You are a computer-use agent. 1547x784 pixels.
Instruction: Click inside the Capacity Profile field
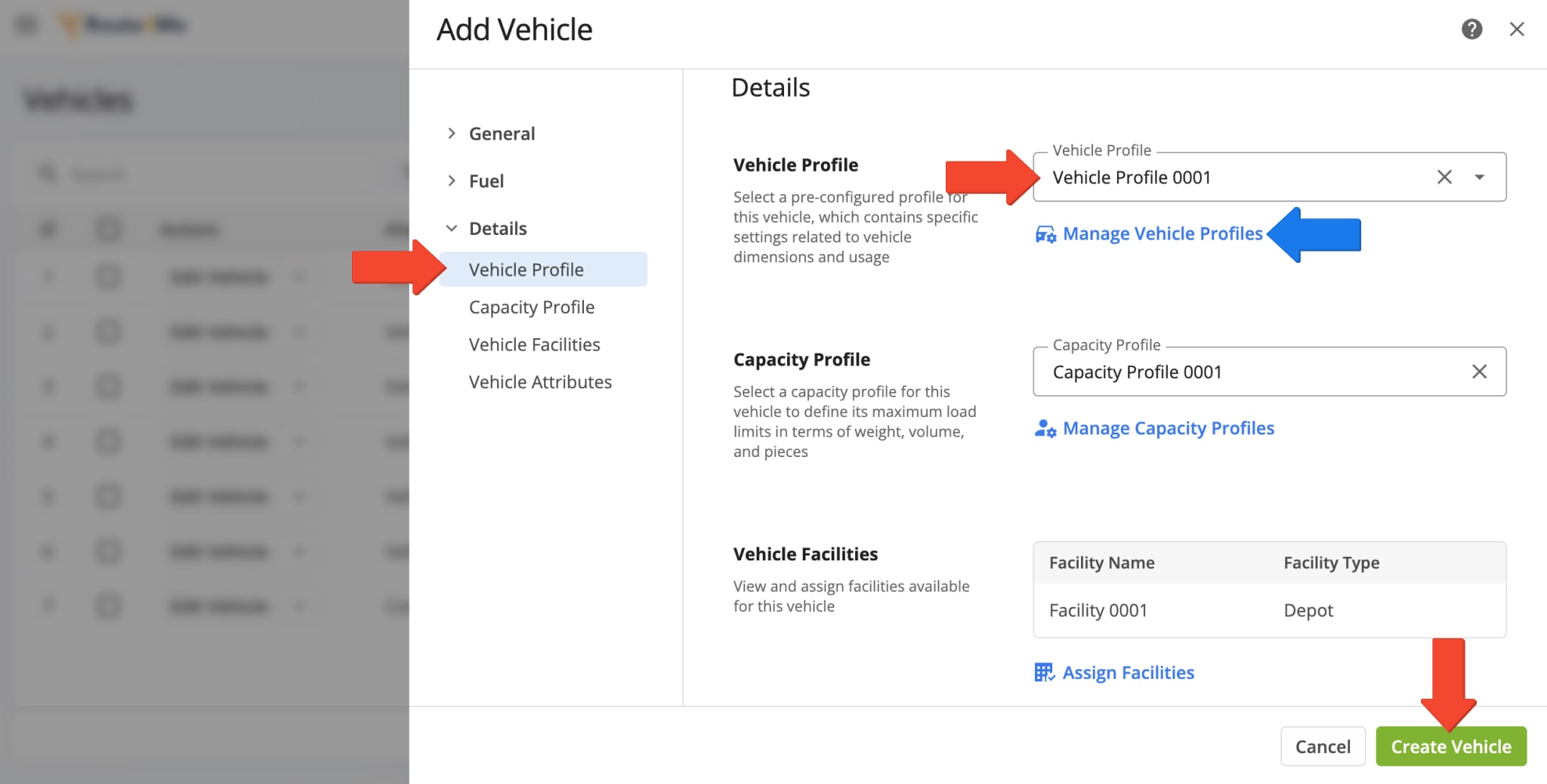[x=1239, y=372]
